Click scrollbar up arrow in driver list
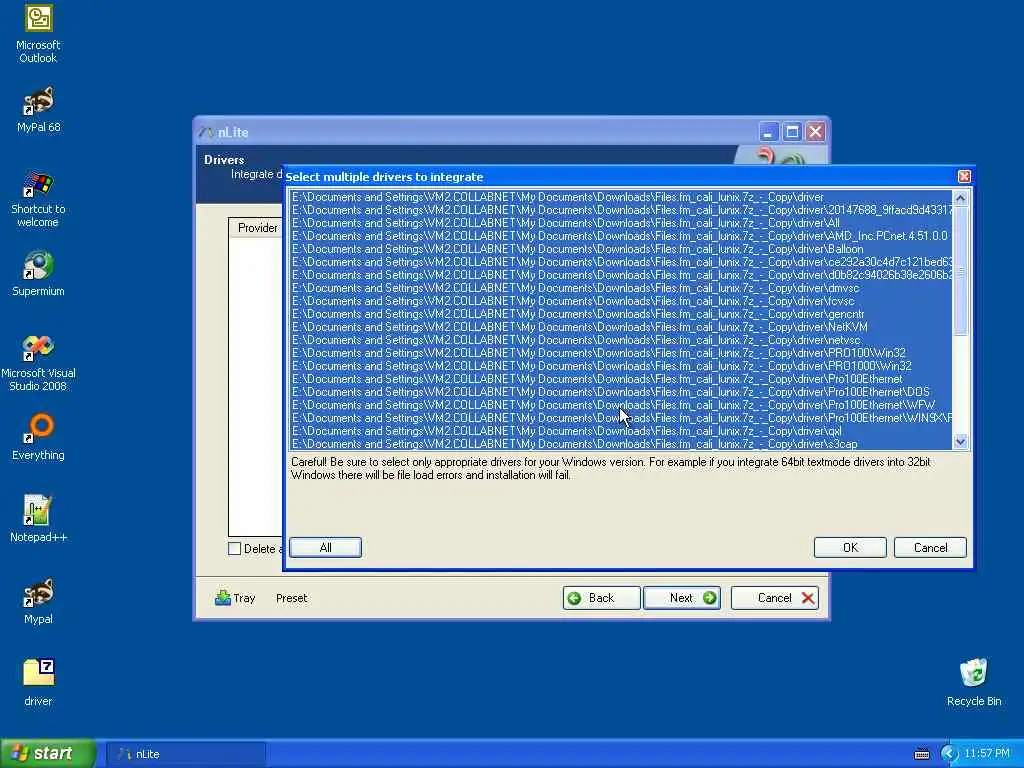Screen dimensions: 1024x768 coord(960,198)
